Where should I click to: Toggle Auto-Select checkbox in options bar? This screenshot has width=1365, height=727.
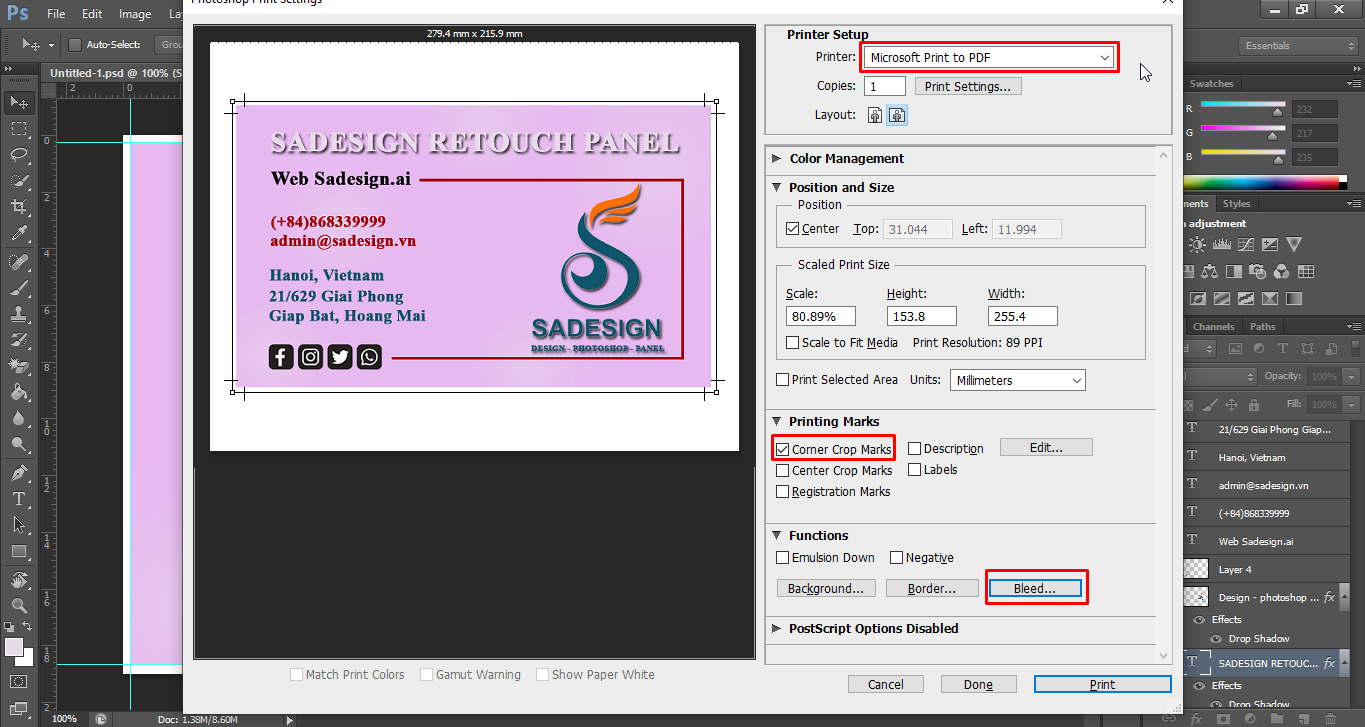74,45
